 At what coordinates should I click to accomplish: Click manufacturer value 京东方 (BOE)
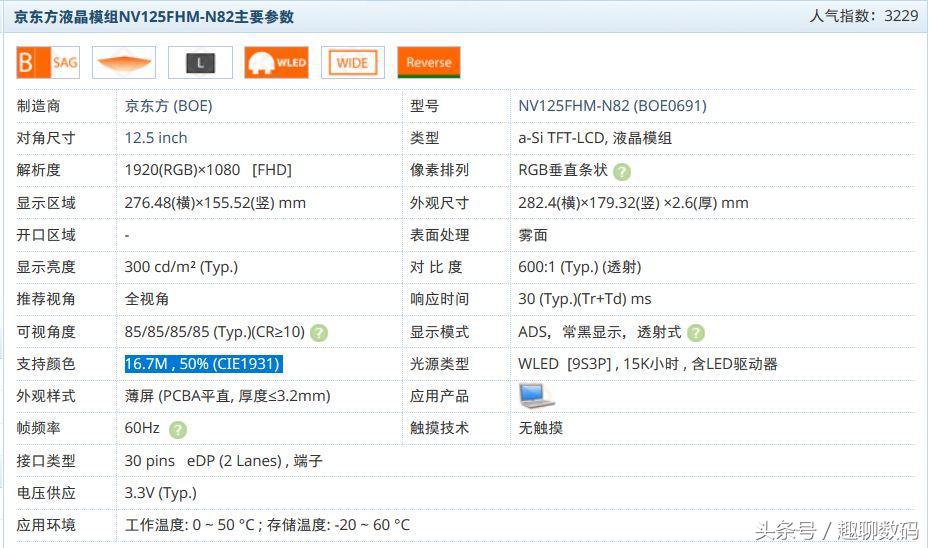[x=168, y=106]
